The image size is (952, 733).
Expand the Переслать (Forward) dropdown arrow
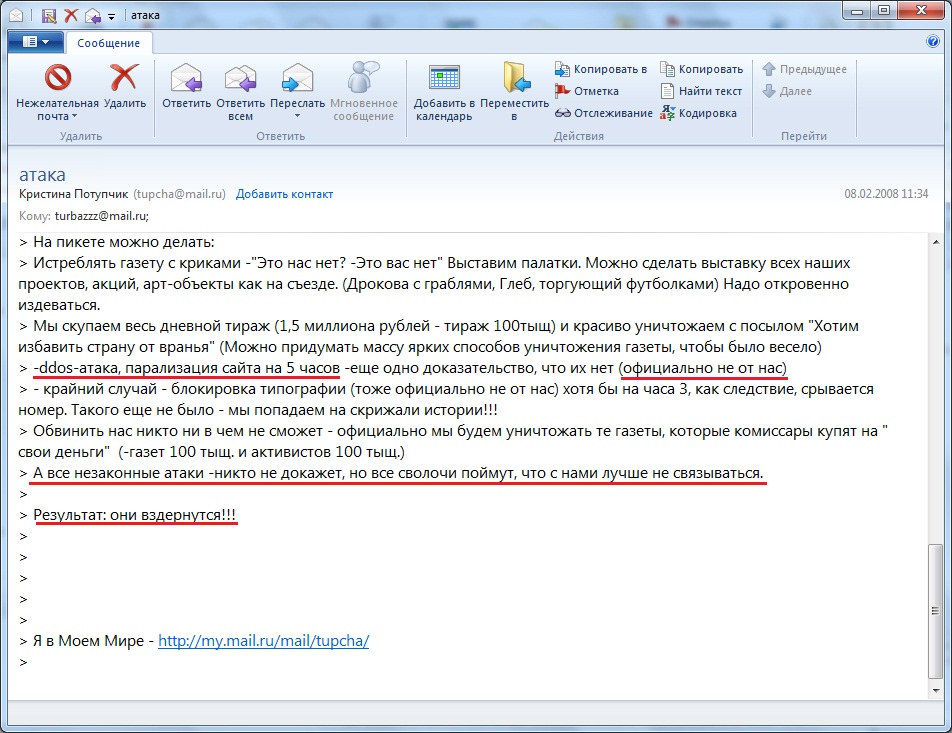[x=297, y=116]
